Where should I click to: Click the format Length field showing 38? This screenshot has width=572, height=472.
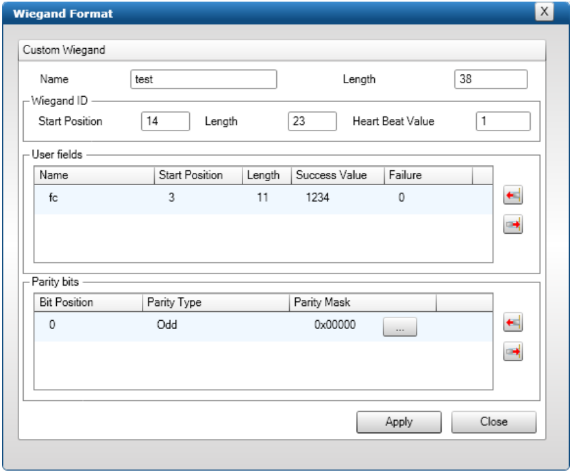point(491,79)
